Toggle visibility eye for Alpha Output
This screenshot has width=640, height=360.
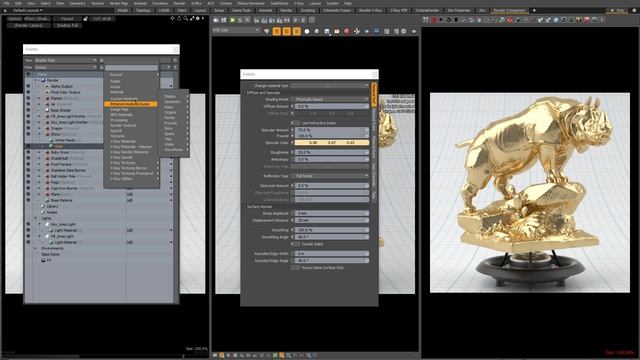click(x=28, y=87)
